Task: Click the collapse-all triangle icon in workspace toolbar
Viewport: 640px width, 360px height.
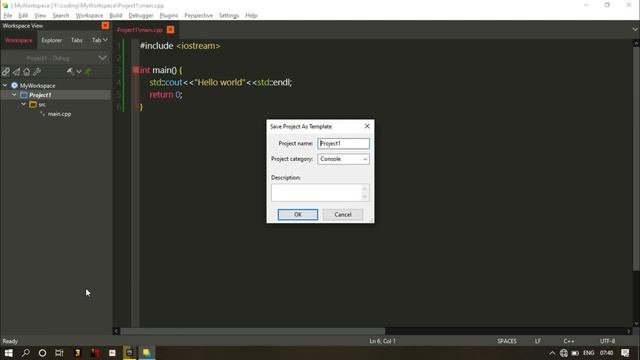Action: [x=16, y=72]
